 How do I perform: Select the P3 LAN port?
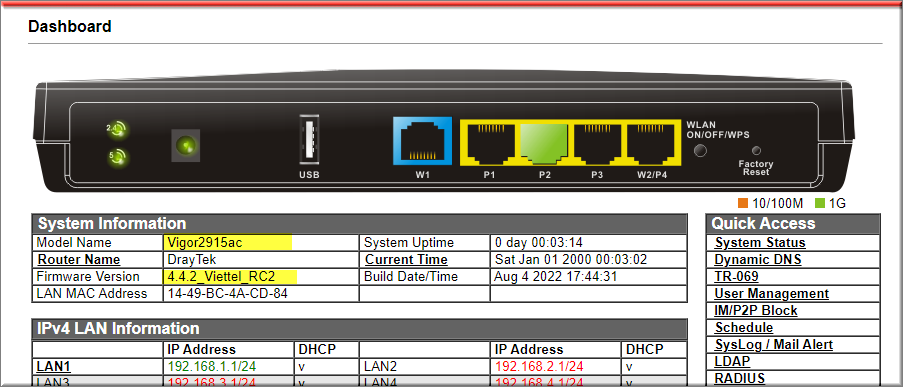(x=597, y=142)
